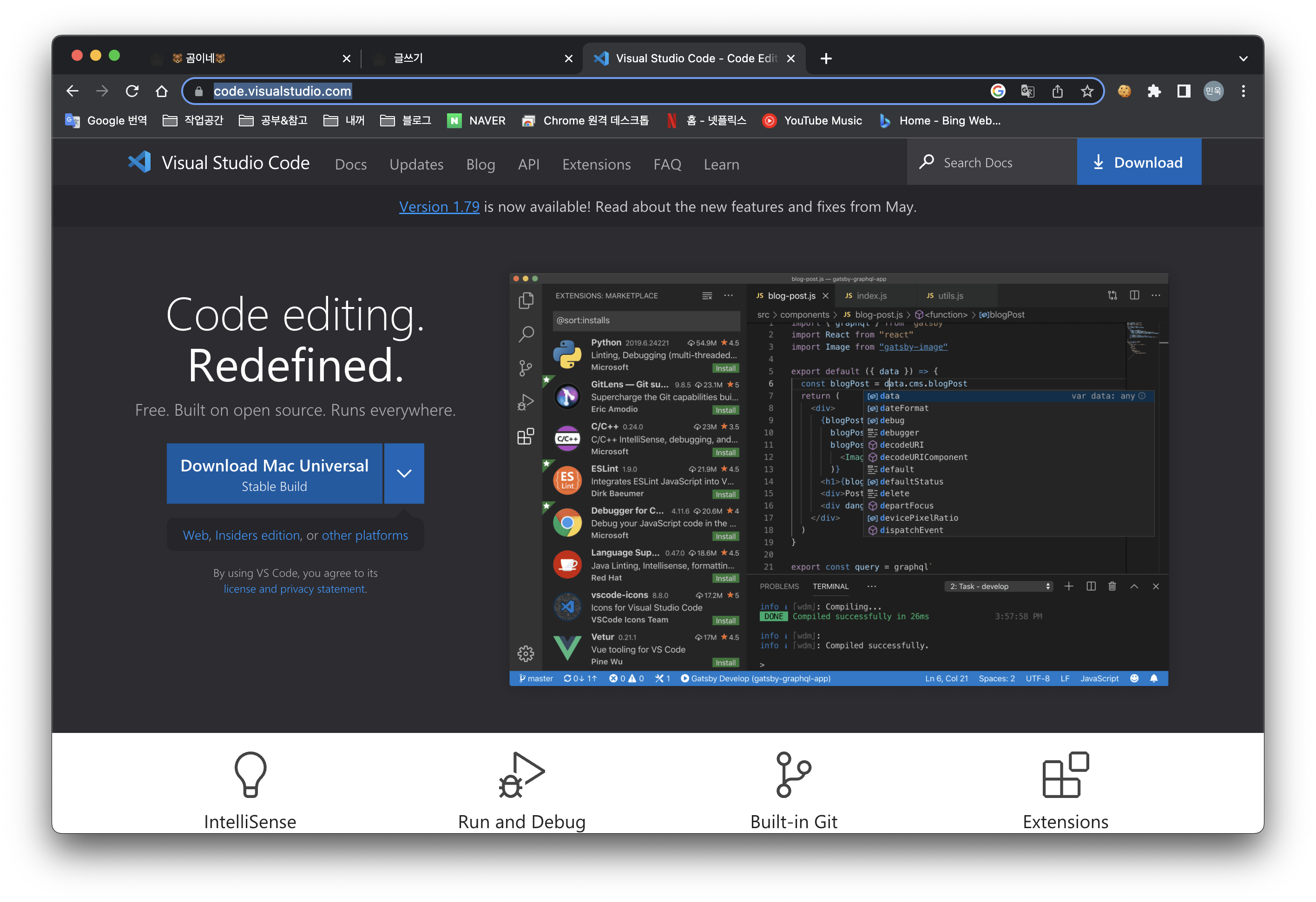Open the tab search chevron

click(1244, 58)
